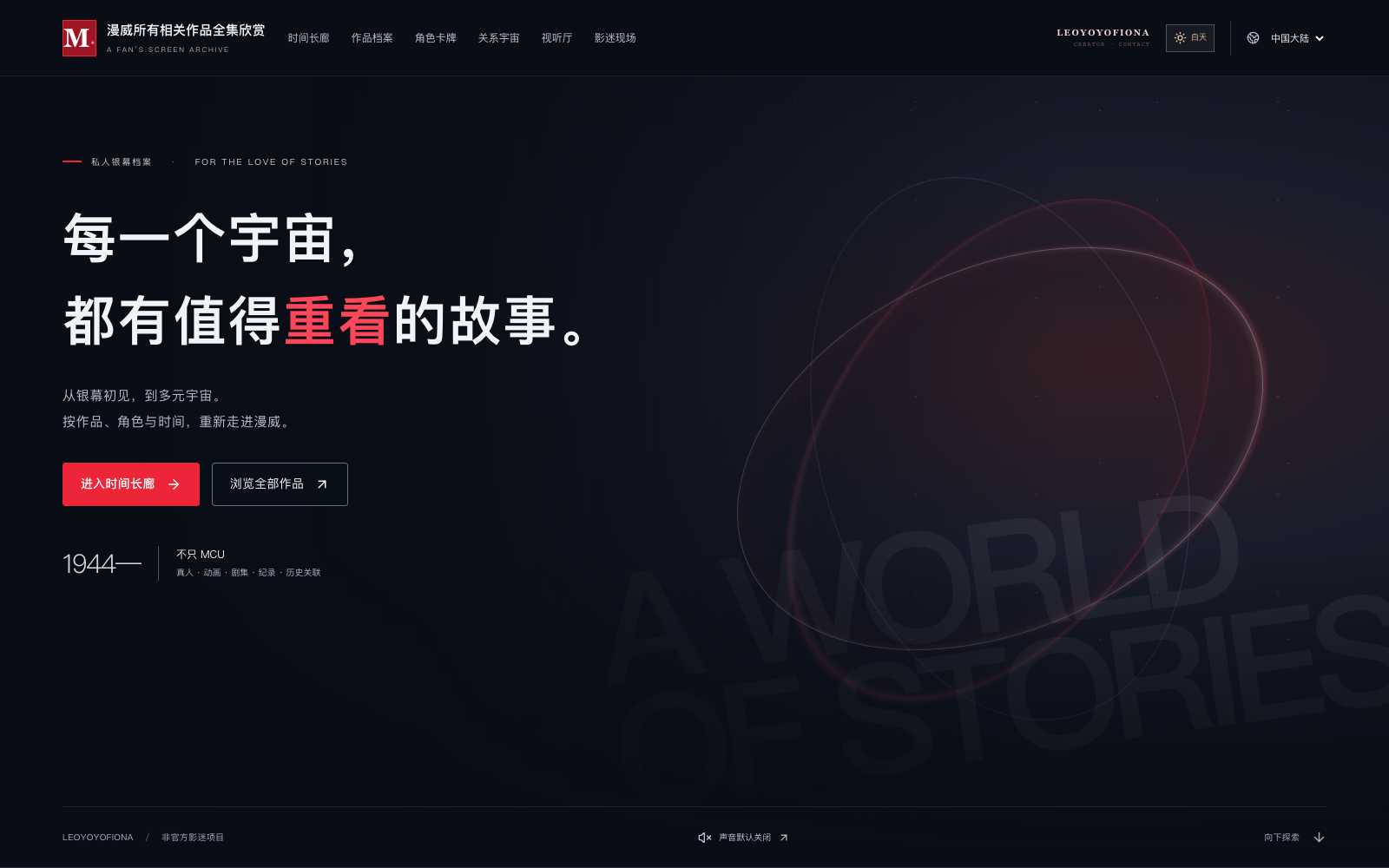This screenshot has width=1389, height=868.
Task: Go to the 影迷现场 section
Action: (x=616, y=38)
